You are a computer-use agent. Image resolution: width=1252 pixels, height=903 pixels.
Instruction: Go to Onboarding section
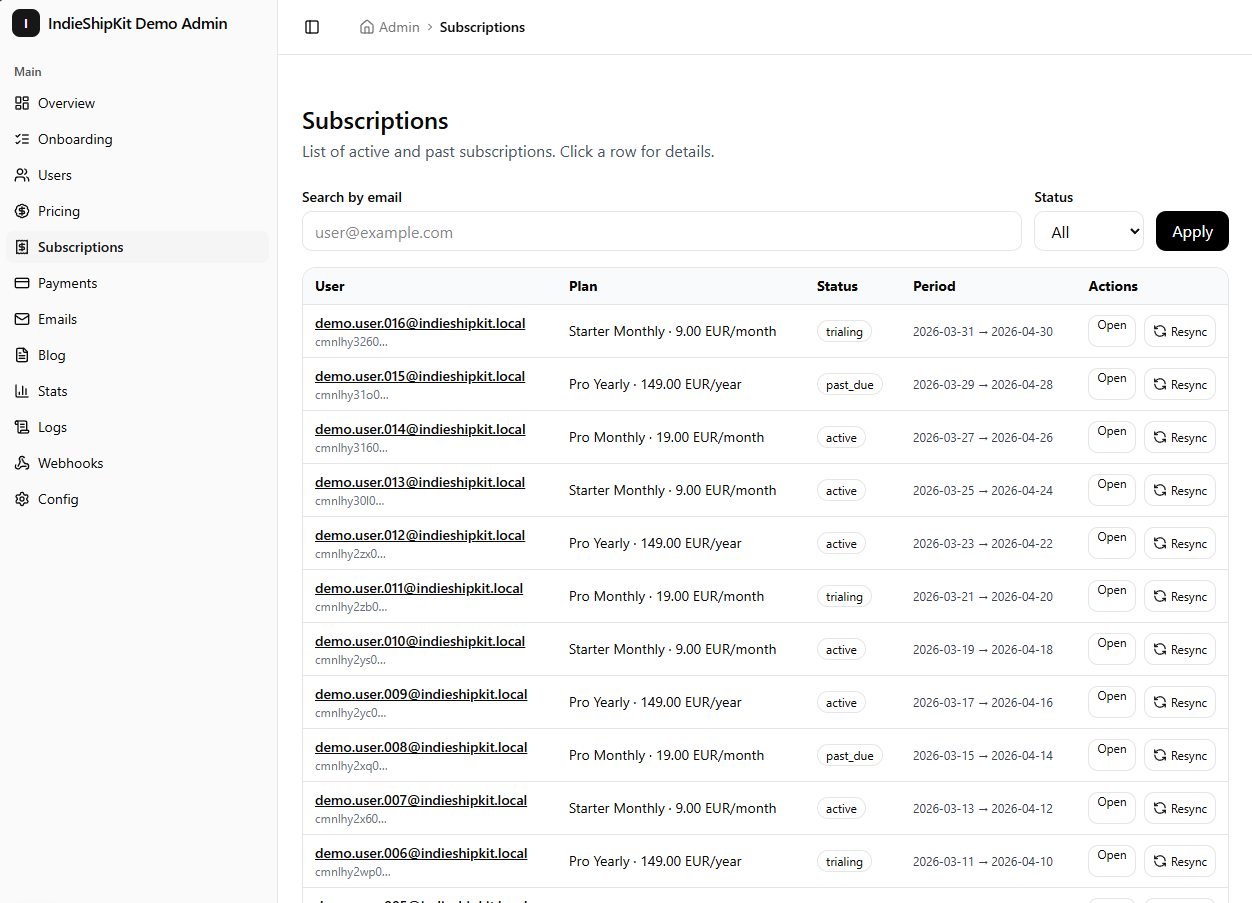tap(138, 139)
